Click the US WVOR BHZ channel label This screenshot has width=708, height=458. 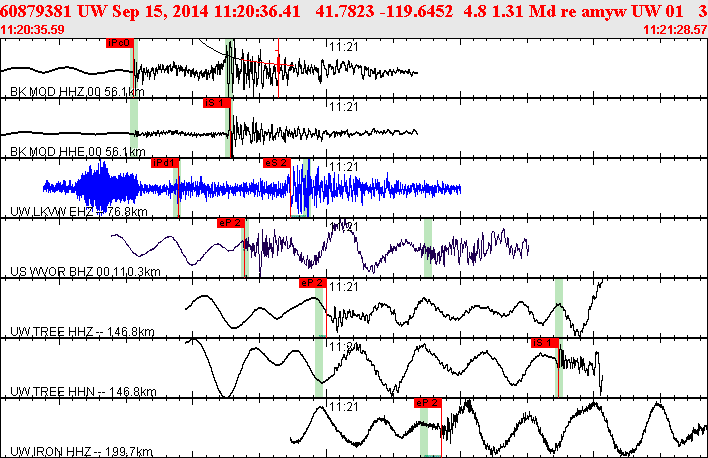point(85,271)
